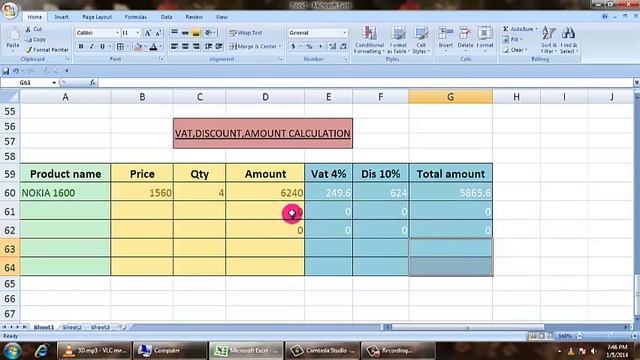The image size is (640, 360).
Task: Undo via Quick Access Toolbar
Action: click(15, 71)
